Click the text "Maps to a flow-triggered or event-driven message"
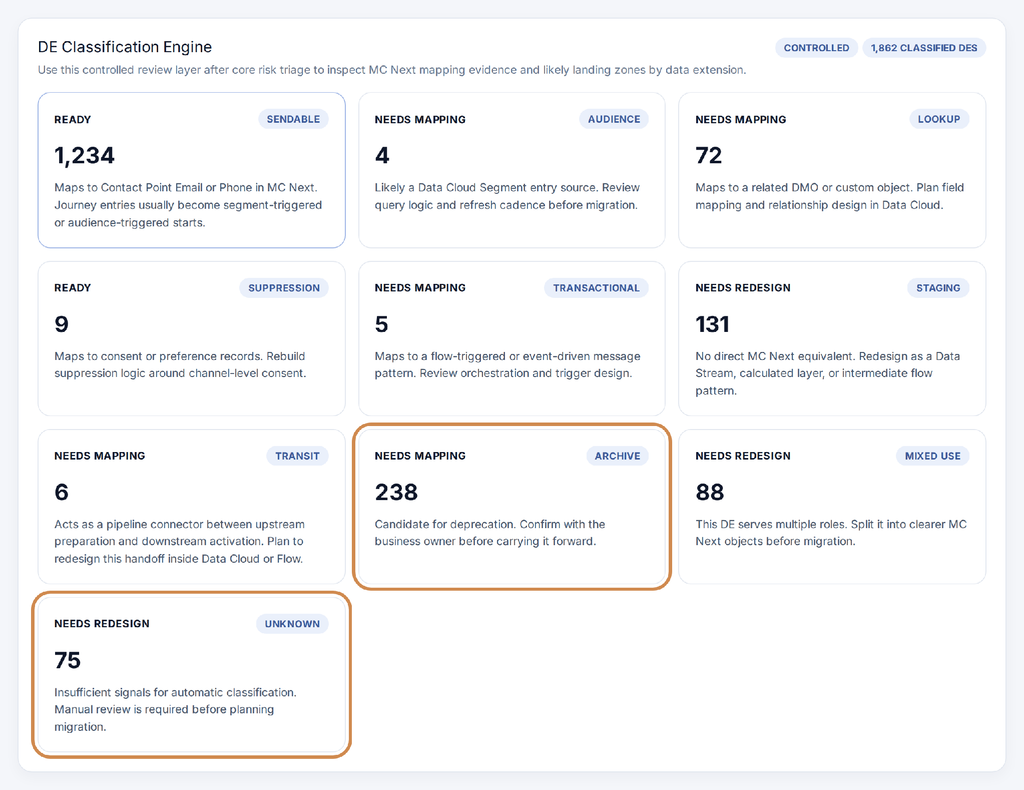 507,356
